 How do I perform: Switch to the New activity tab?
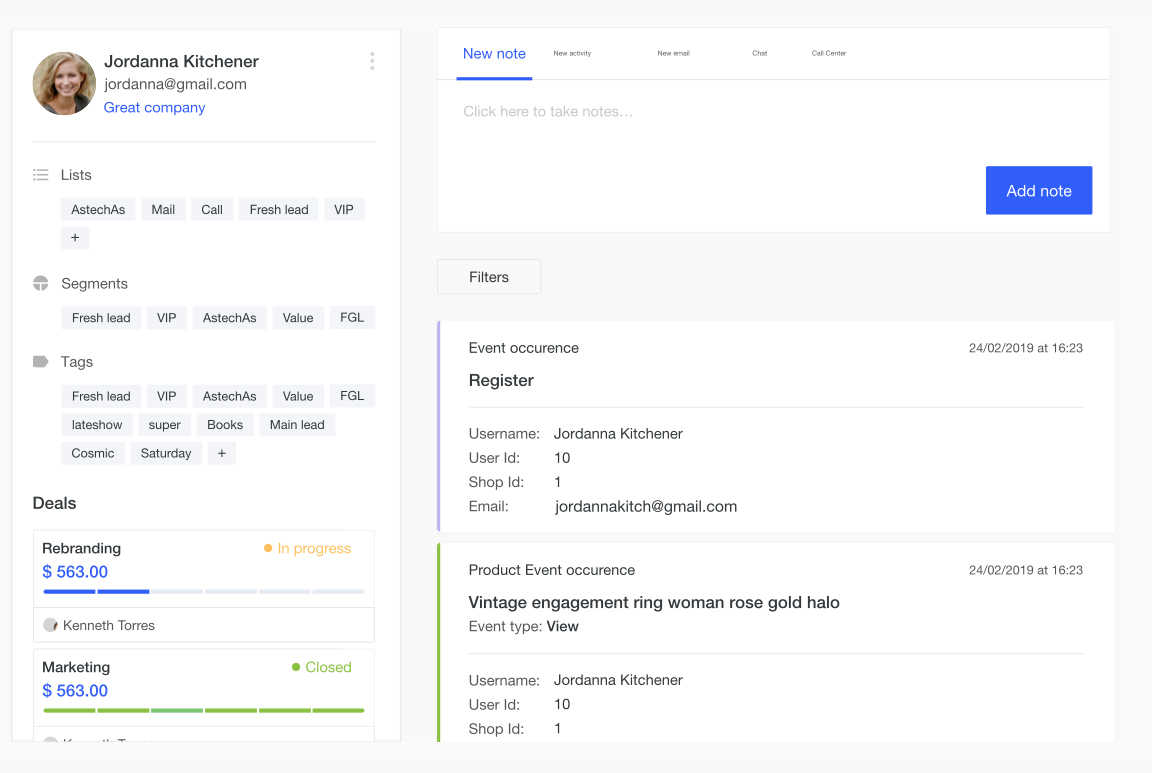point(572,53)
